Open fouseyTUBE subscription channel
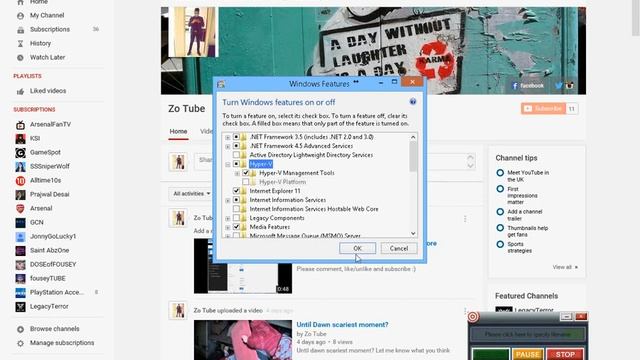The height and width of the screenshot is (360, 640). click(47, 278)
